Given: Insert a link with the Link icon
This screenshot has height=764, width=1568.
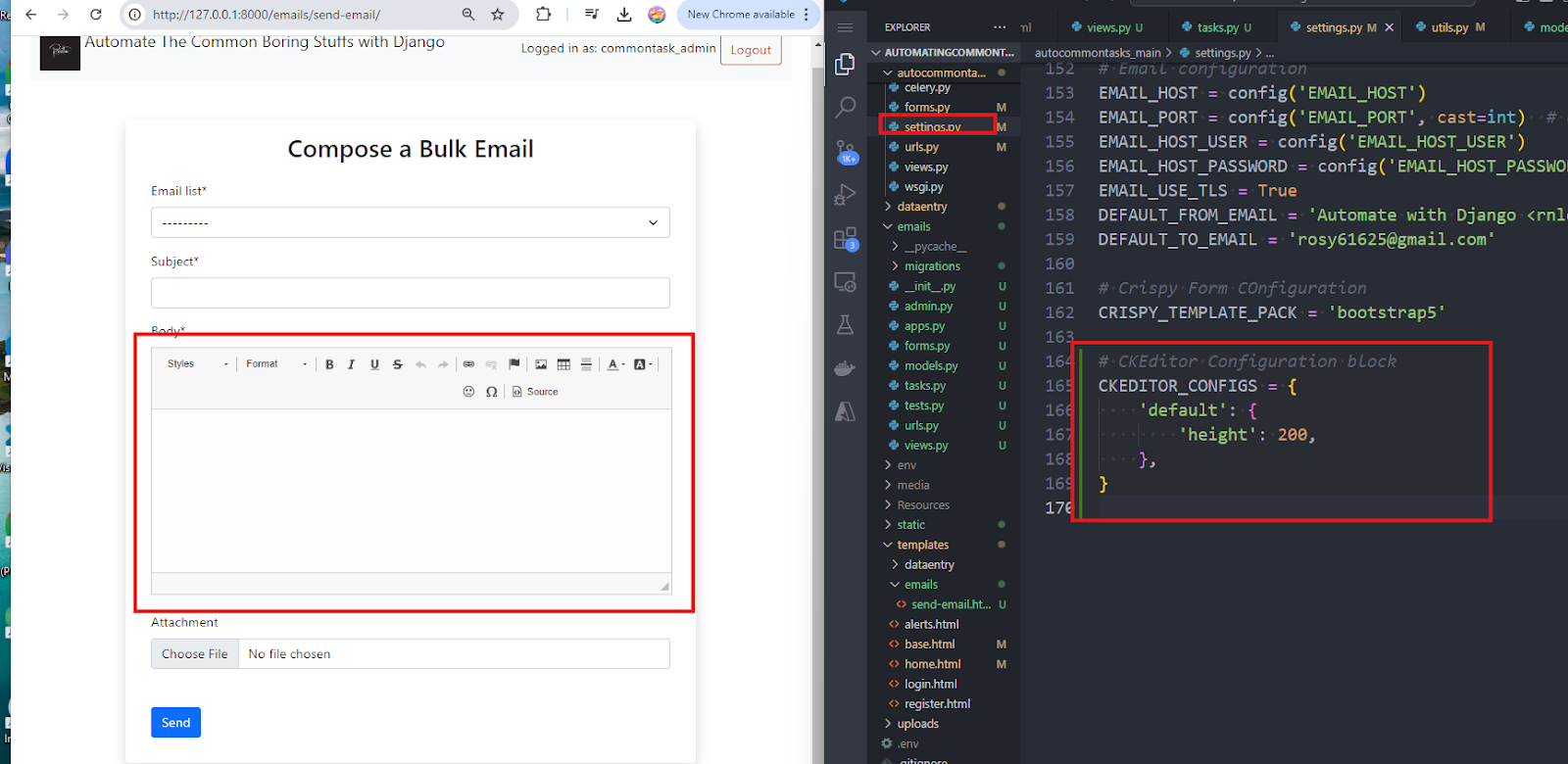Looking at the screenshot, I should (x=468, y=364).
